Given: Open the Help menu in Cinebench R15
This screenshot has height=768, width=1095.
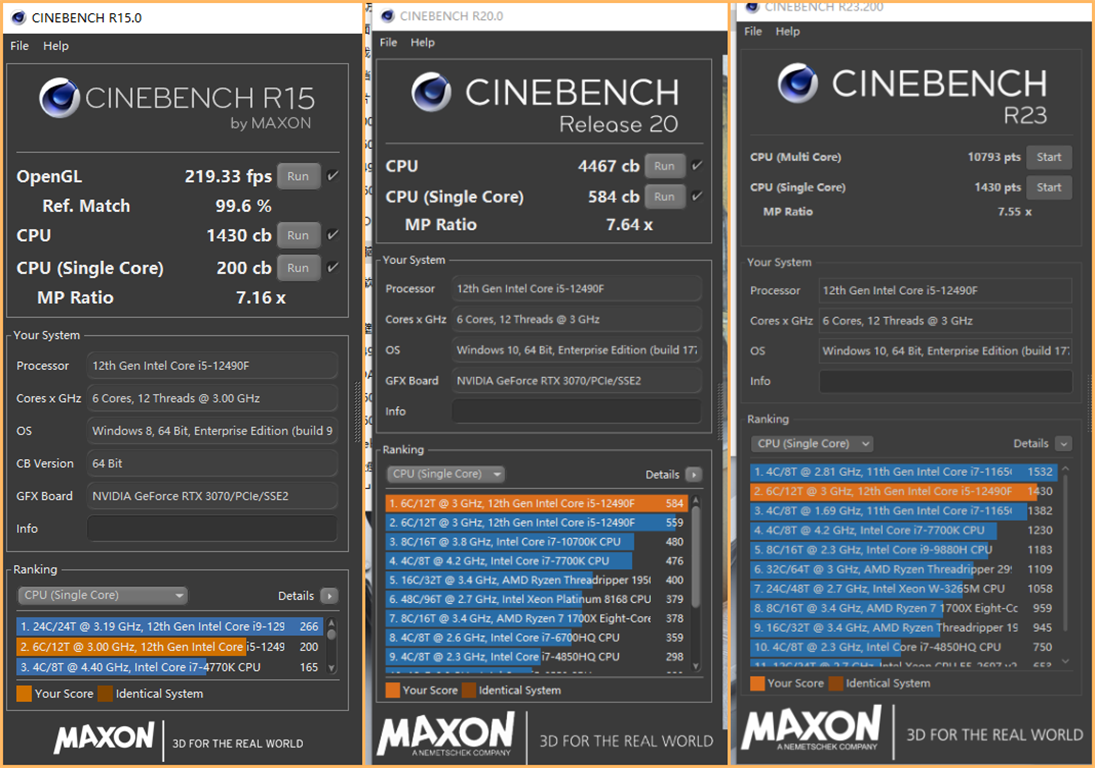Looking at the screenshot, I should tap(56, 45).
